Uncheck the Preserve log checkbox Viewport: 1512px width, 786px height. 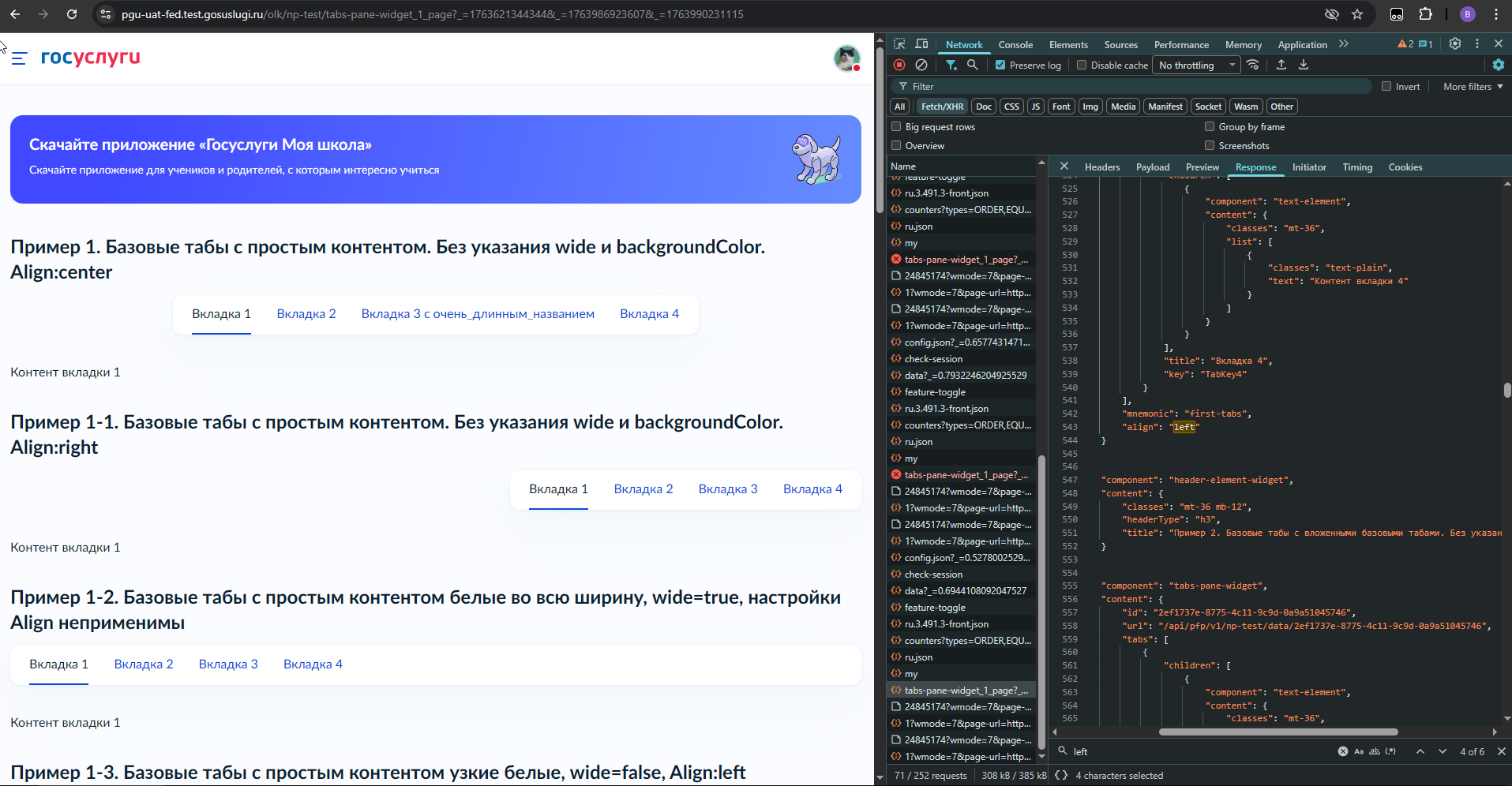point(1000,65)
